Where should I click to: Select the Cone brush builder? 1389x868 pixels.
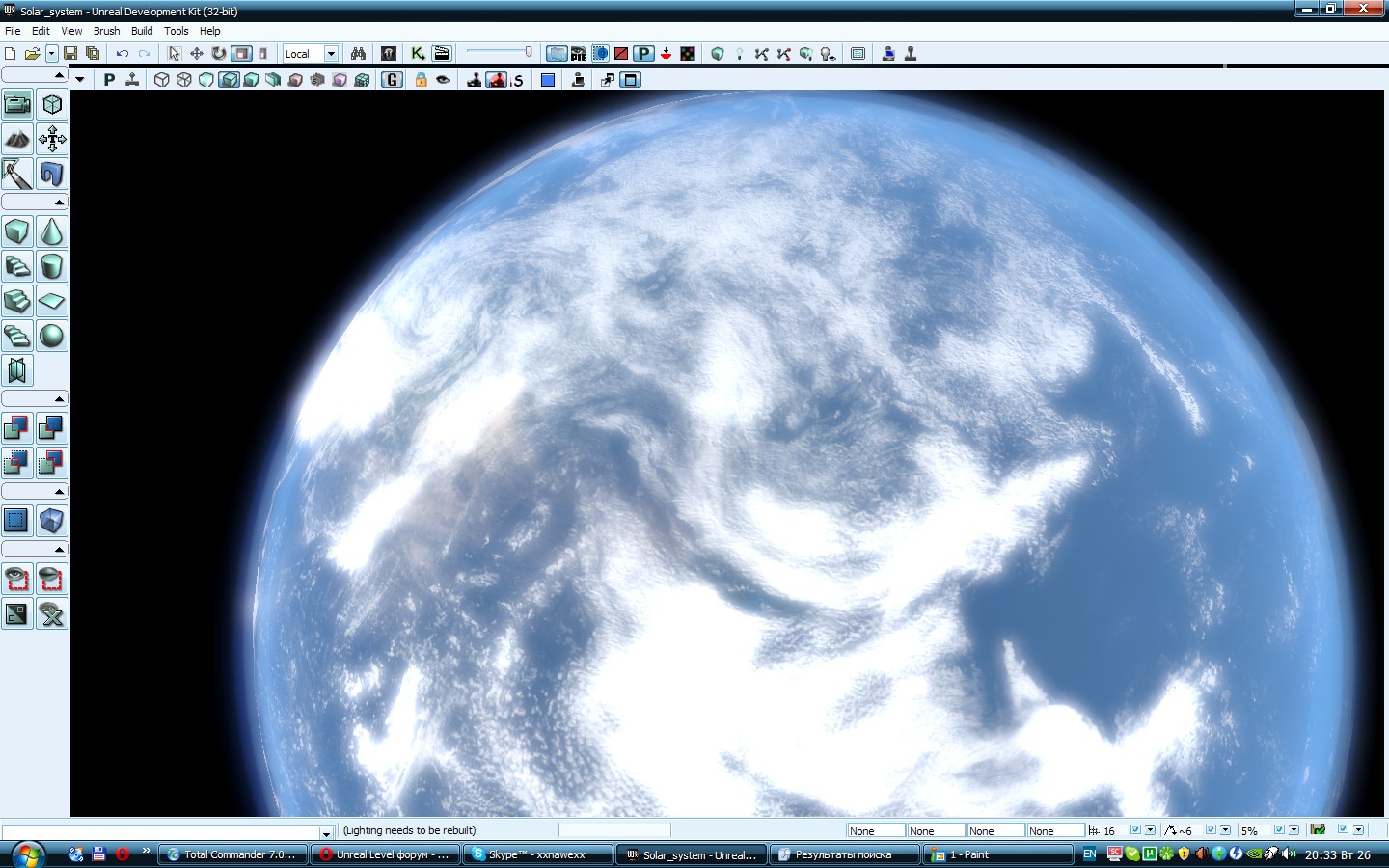[x=52, y=231]
